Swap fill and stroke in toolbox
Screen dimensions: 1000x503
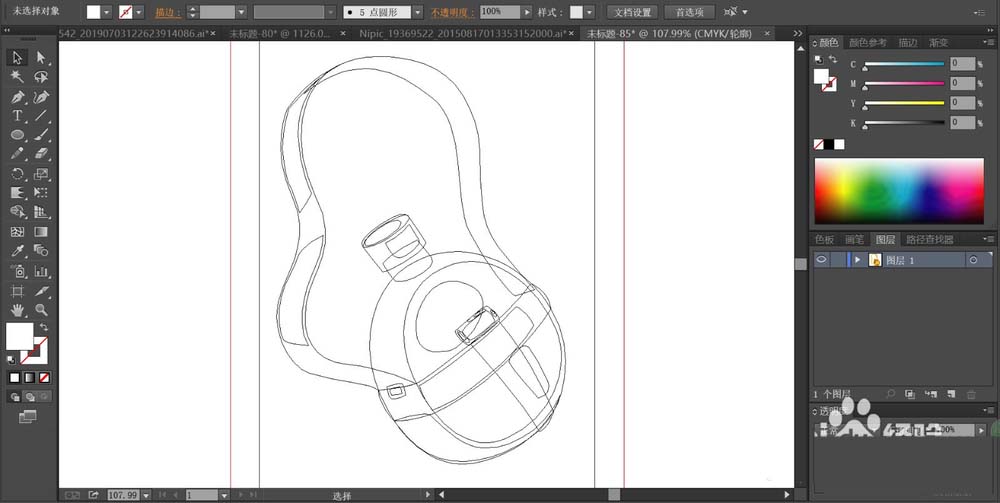44,328
